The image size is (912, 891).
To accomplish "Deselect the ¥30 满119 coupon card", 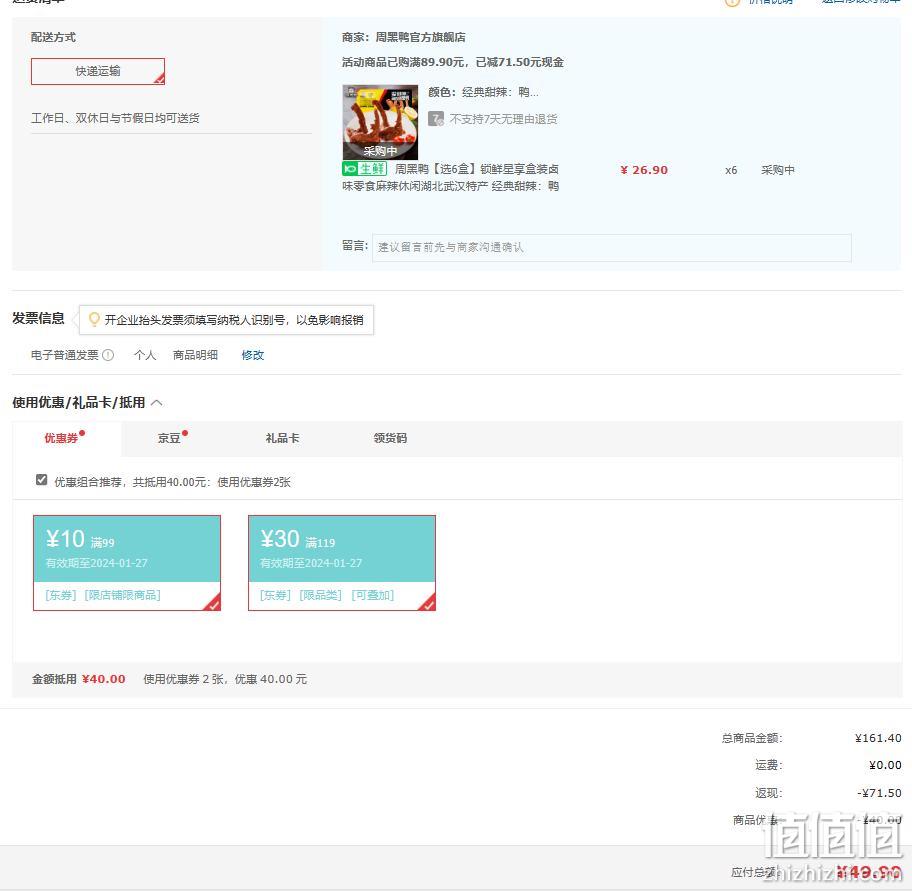I will pyautogui.click(x=342, y=563).
